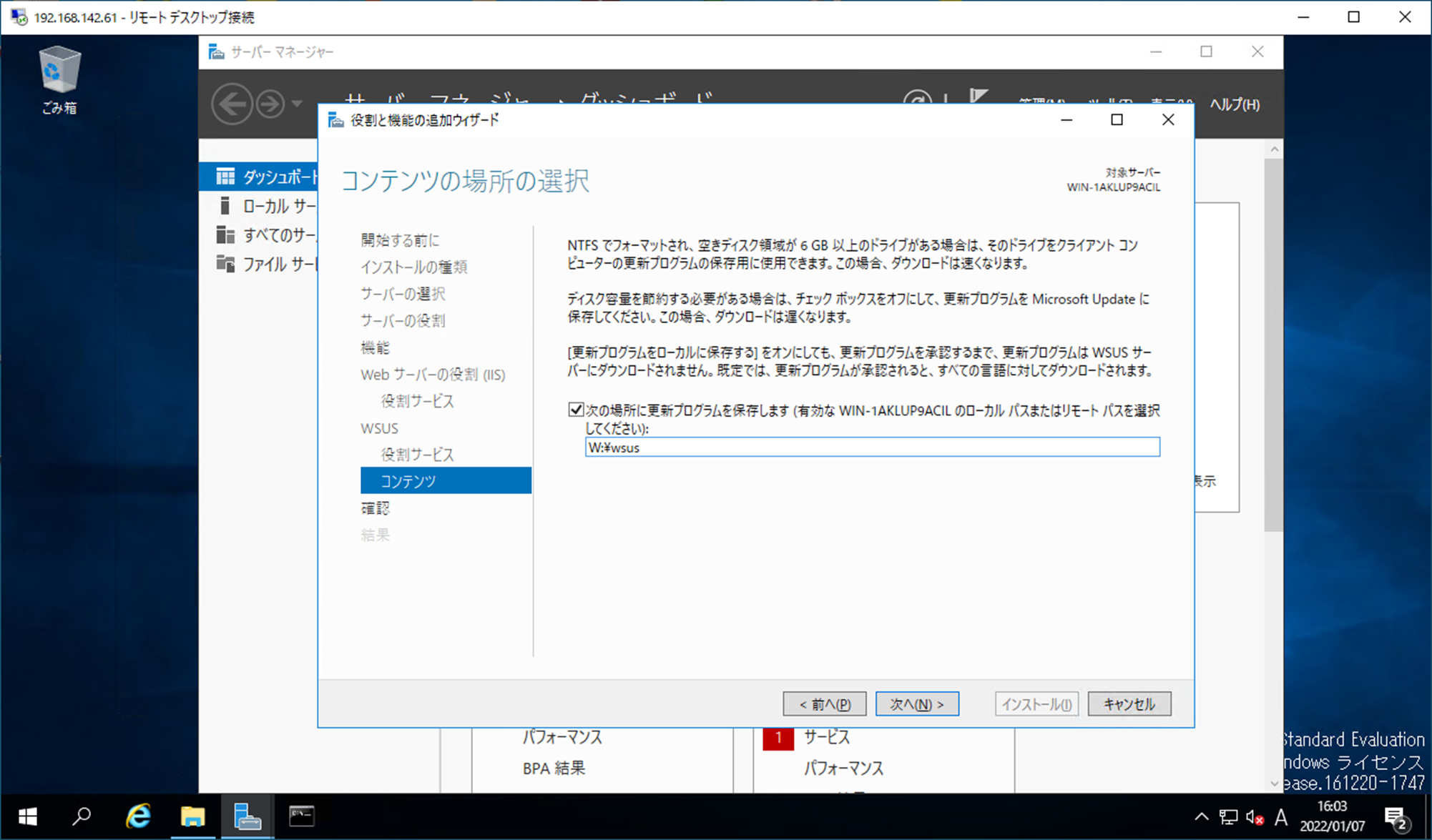
Task: Click the 次へ(N) > button
Action: 917,704
